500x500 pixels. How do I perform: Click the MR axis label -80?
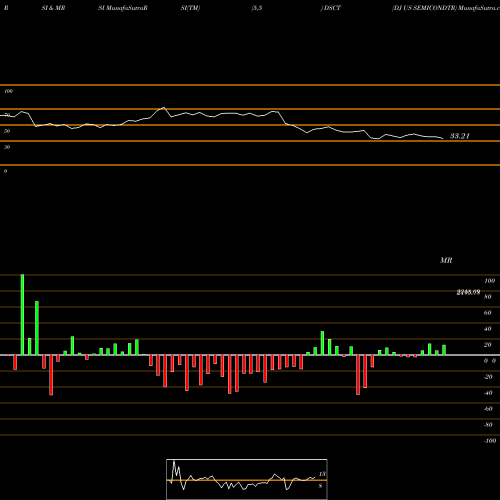[x=488, y=425]
